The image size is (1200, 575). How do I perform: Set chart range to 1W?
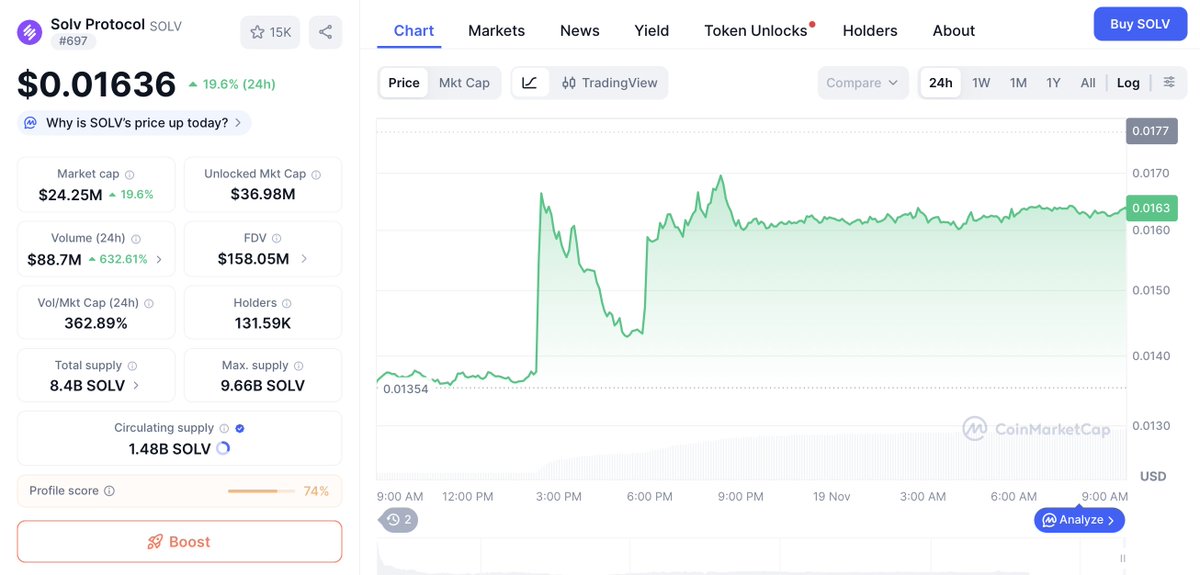[x=981, y=83]
